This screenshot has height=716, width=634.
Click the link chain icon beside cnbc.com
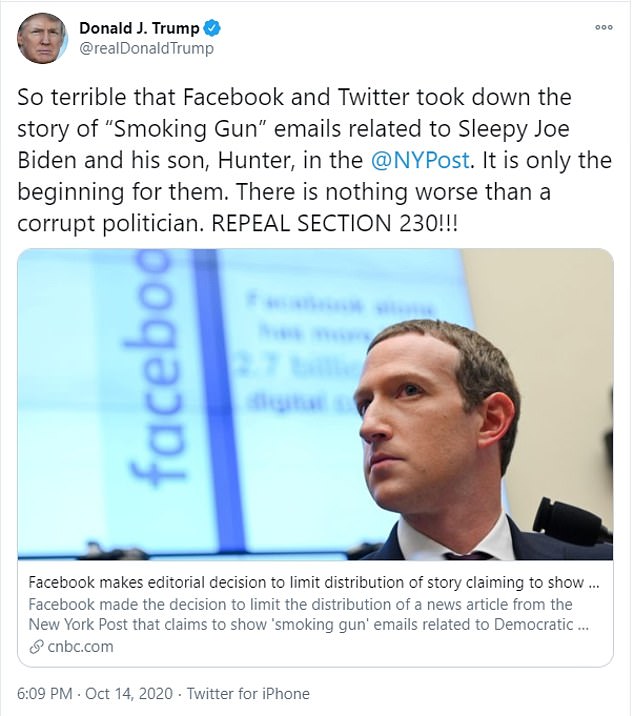[36, 646]
